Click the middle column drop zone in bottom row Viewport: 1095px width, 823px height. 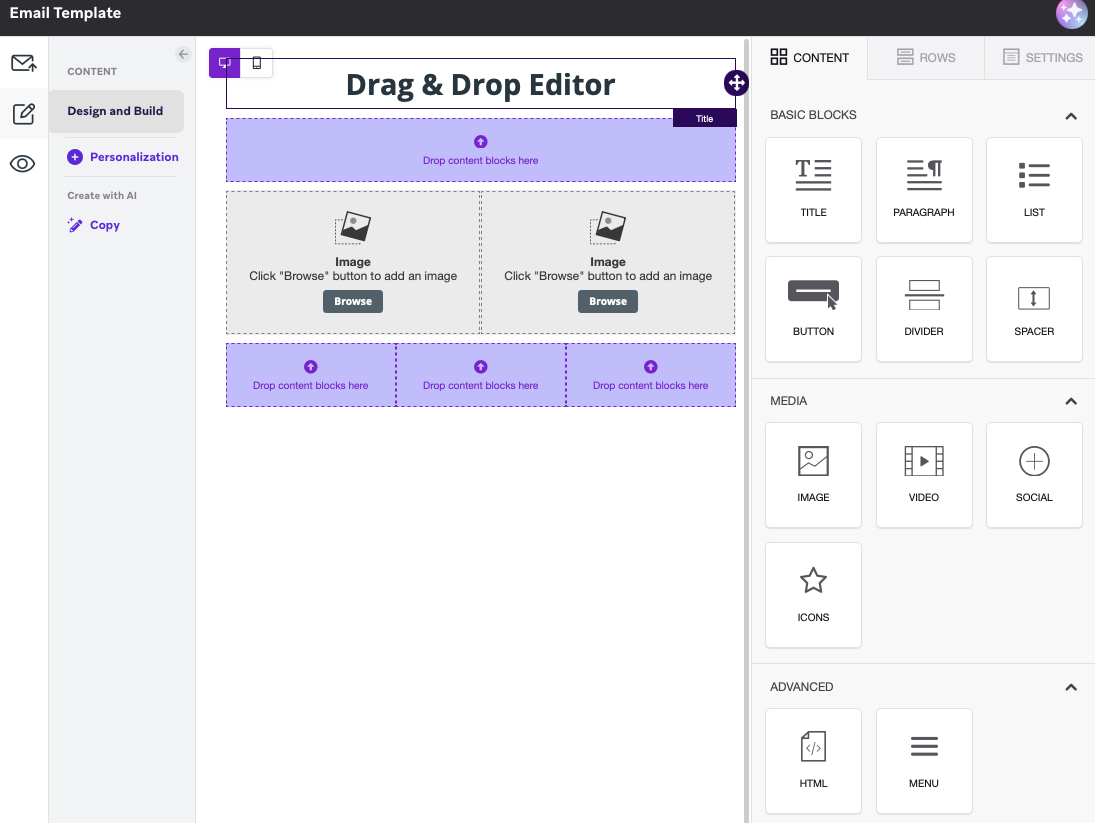pyautogui.click(x=480, y=375)
